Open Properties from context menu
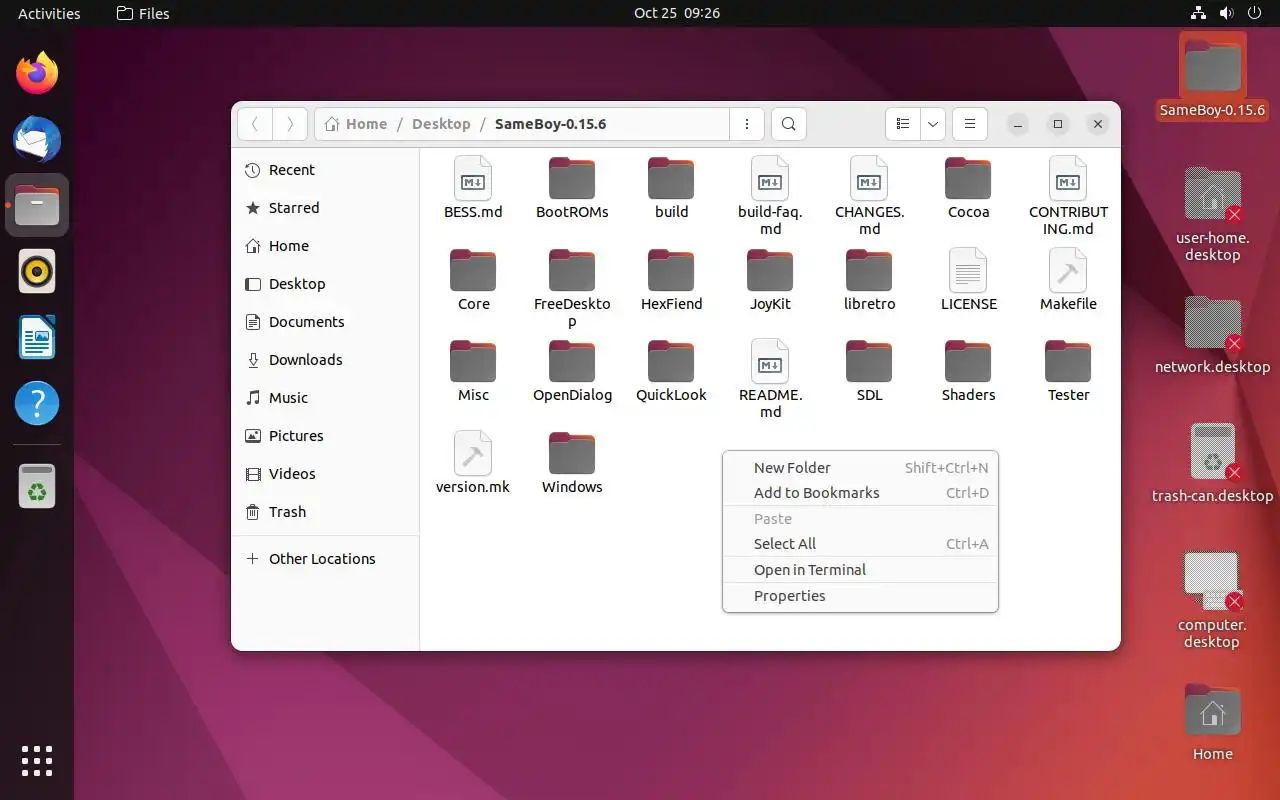This screenshot has height=800, width=1280. pyautogui.click(x=860, y=596)
